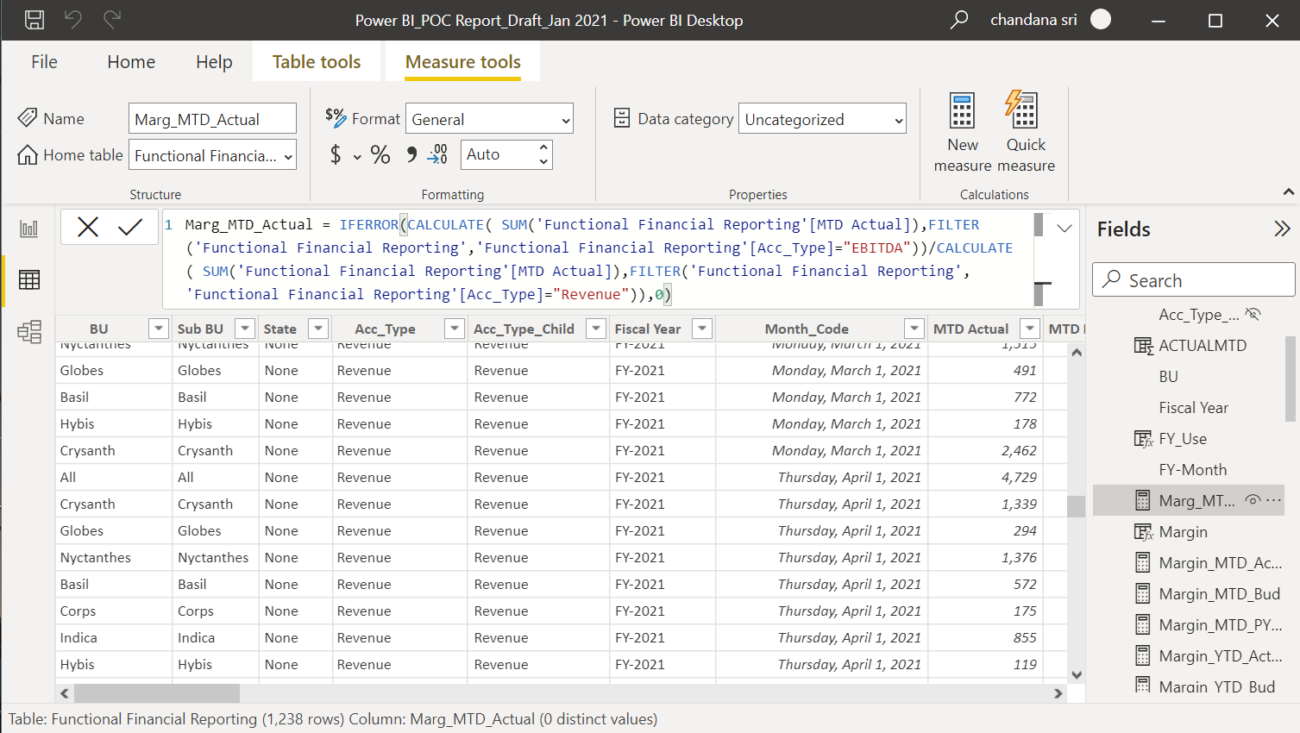Switch to Report view in the left sidebar
Image resolution: width=1300 pixels, height=733 pixels.
click(x=28, y=227)
